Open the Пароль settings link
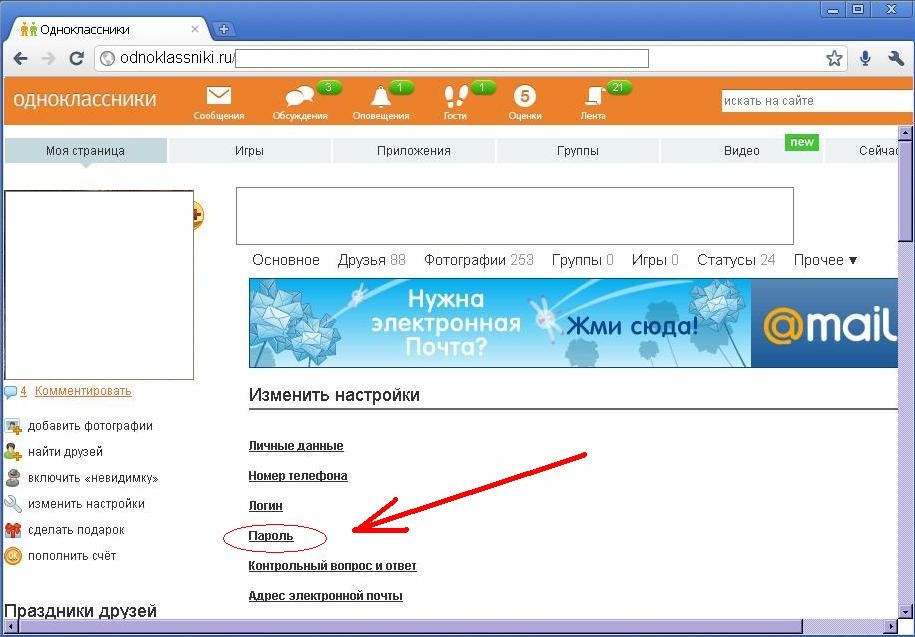915x637 pixels. coord(271,536)
